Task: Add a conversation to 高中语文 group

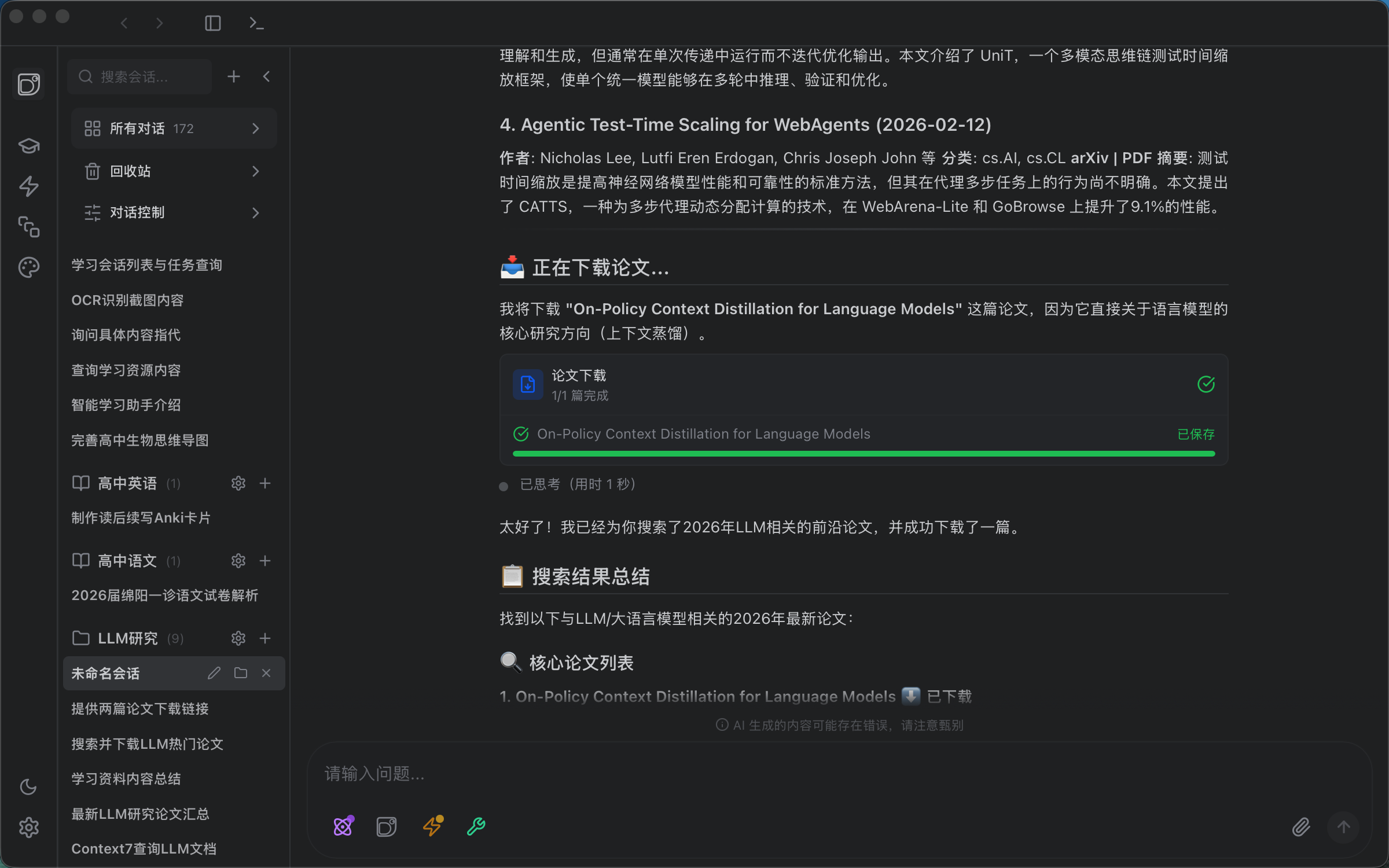Action: (265, 561)
